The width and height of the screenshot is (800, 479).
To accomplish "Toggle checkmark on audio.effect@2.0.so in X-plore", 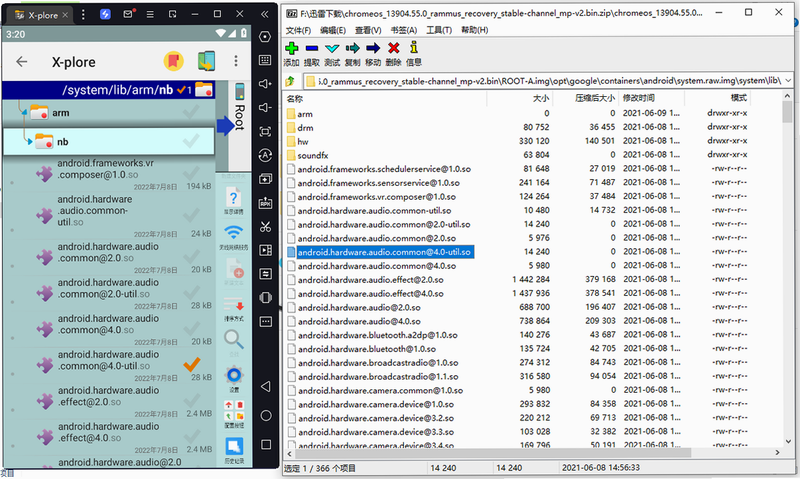I will (192, 400).
